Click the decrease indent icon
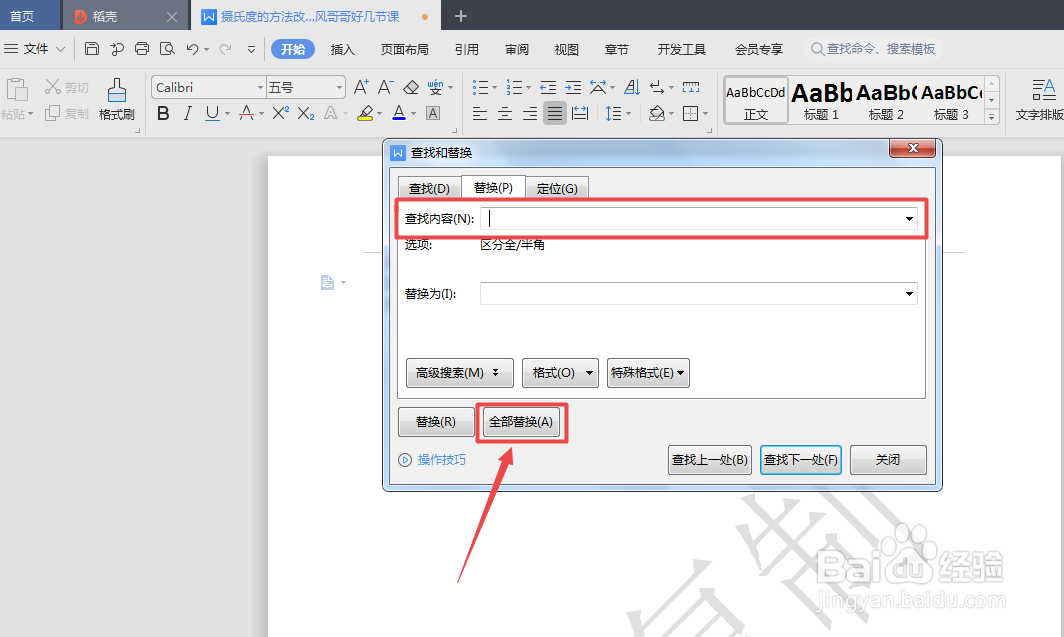 click(549, 87)
